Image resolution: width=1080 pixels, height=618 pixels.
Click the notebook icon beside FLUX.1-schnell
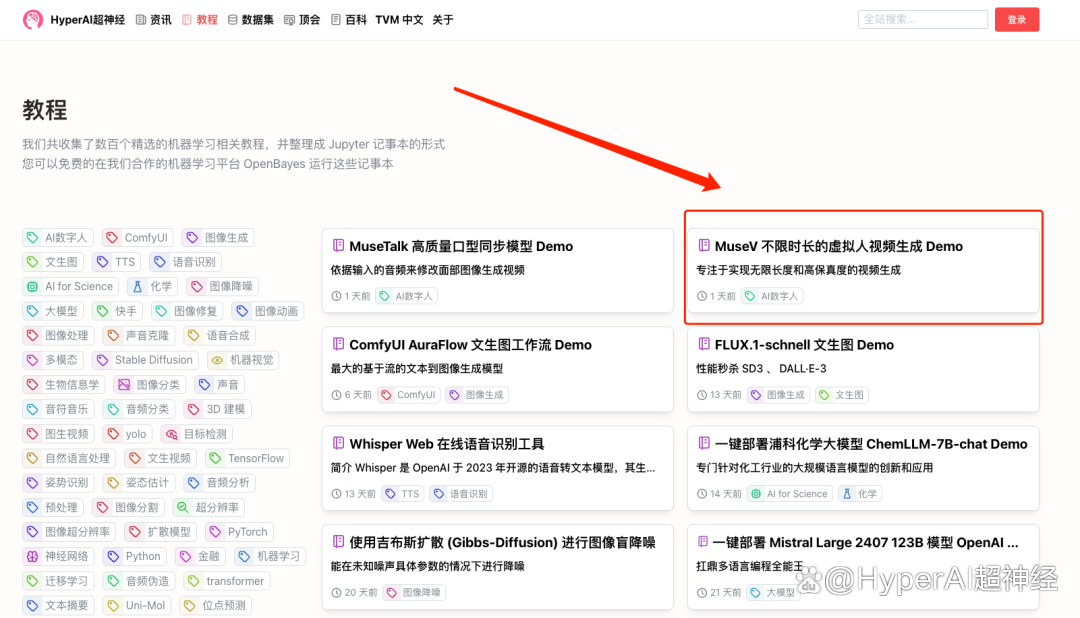[704, 344]
